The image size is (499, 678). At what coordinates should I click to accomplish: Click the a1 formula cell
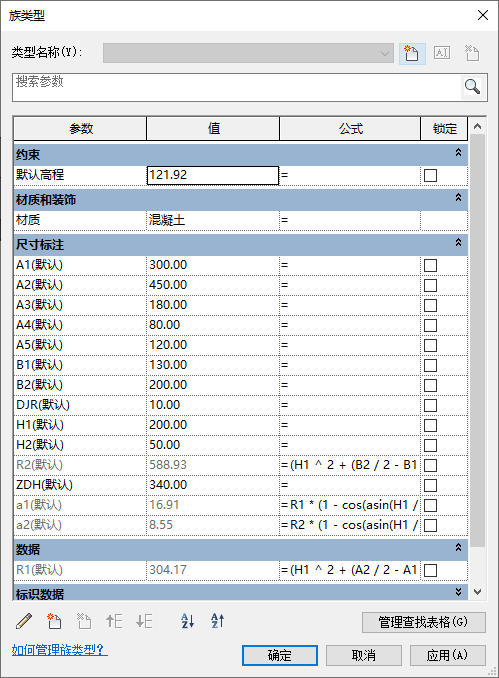point(350,505)
